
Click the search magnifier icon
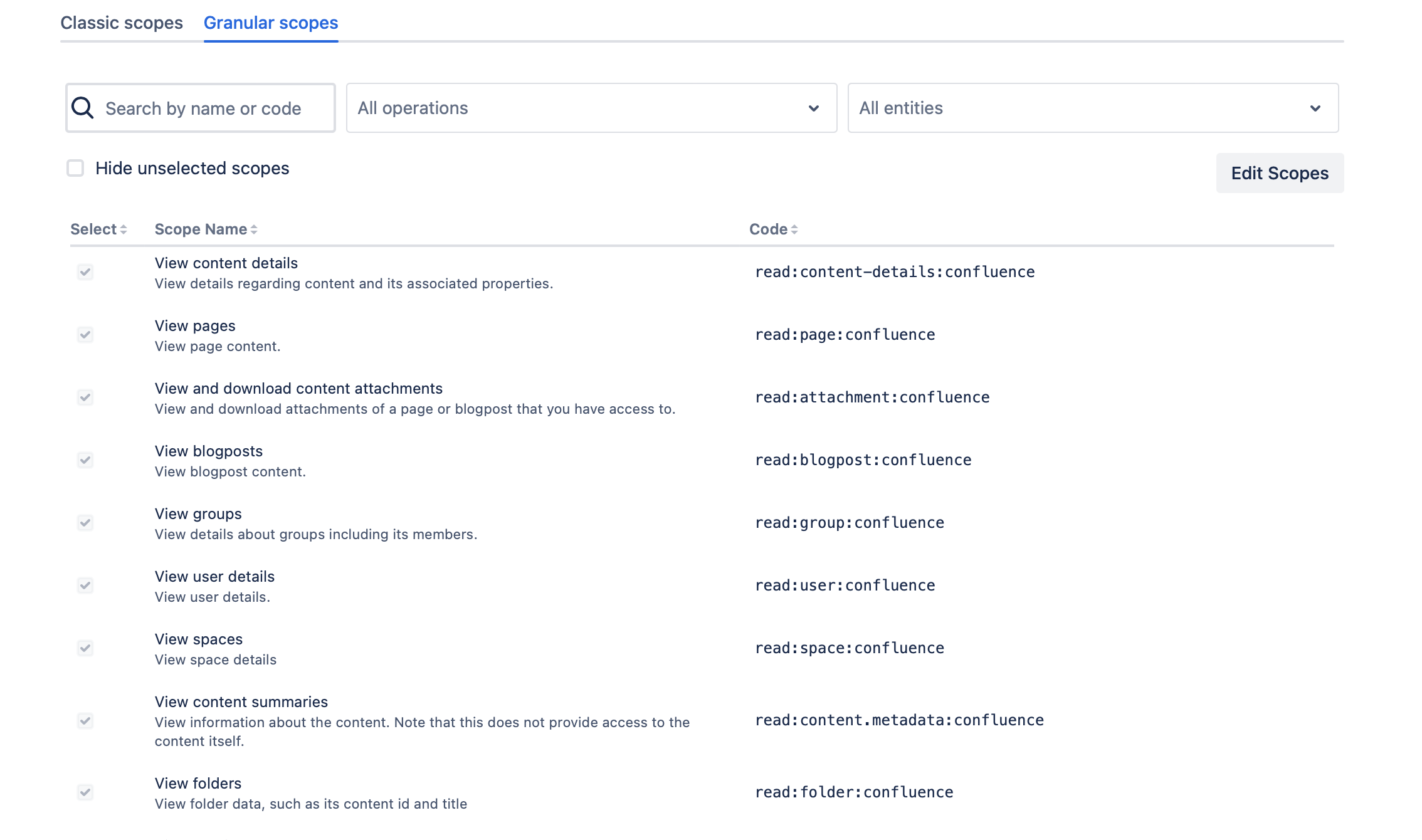coord(82,108)
